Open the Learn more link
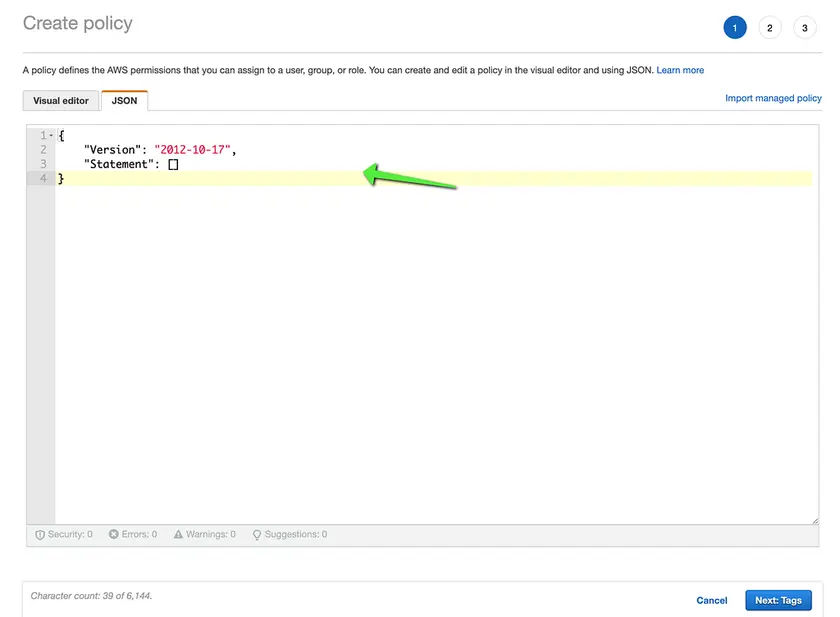The image size is (840, 617). [680, 70]
